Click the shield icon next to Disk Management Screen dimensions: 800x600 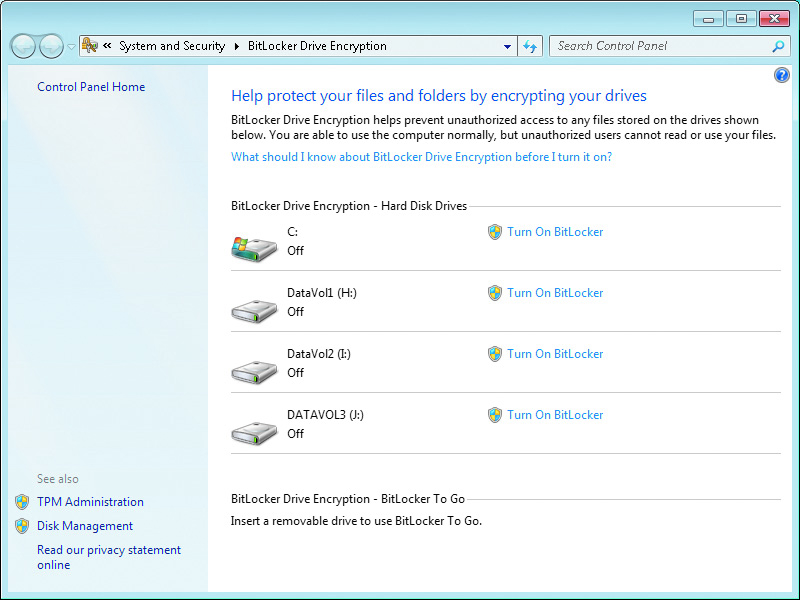(x=22, y=526)
